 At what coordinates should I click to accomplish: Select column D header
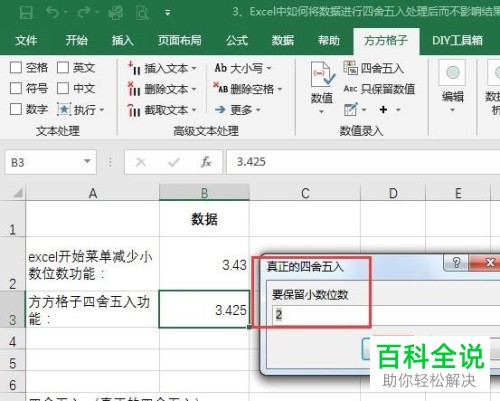pyautogui.click(x=393, y=193)
